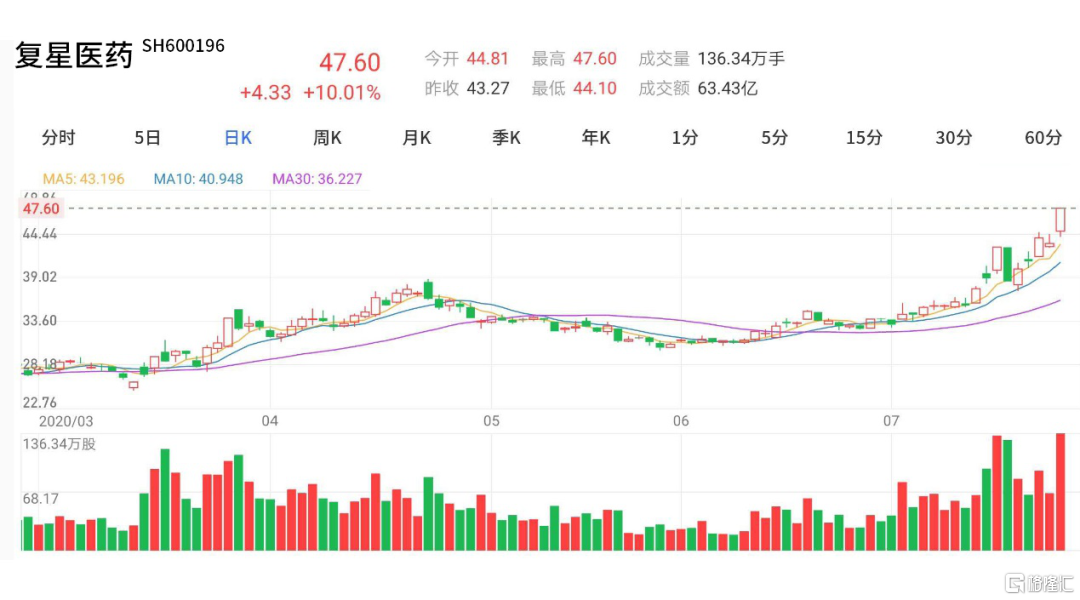The width and height of the screenshot is (1080, 600).
Task: Click the 昨收 43.27 previous close
Action: tap(466, 88)
